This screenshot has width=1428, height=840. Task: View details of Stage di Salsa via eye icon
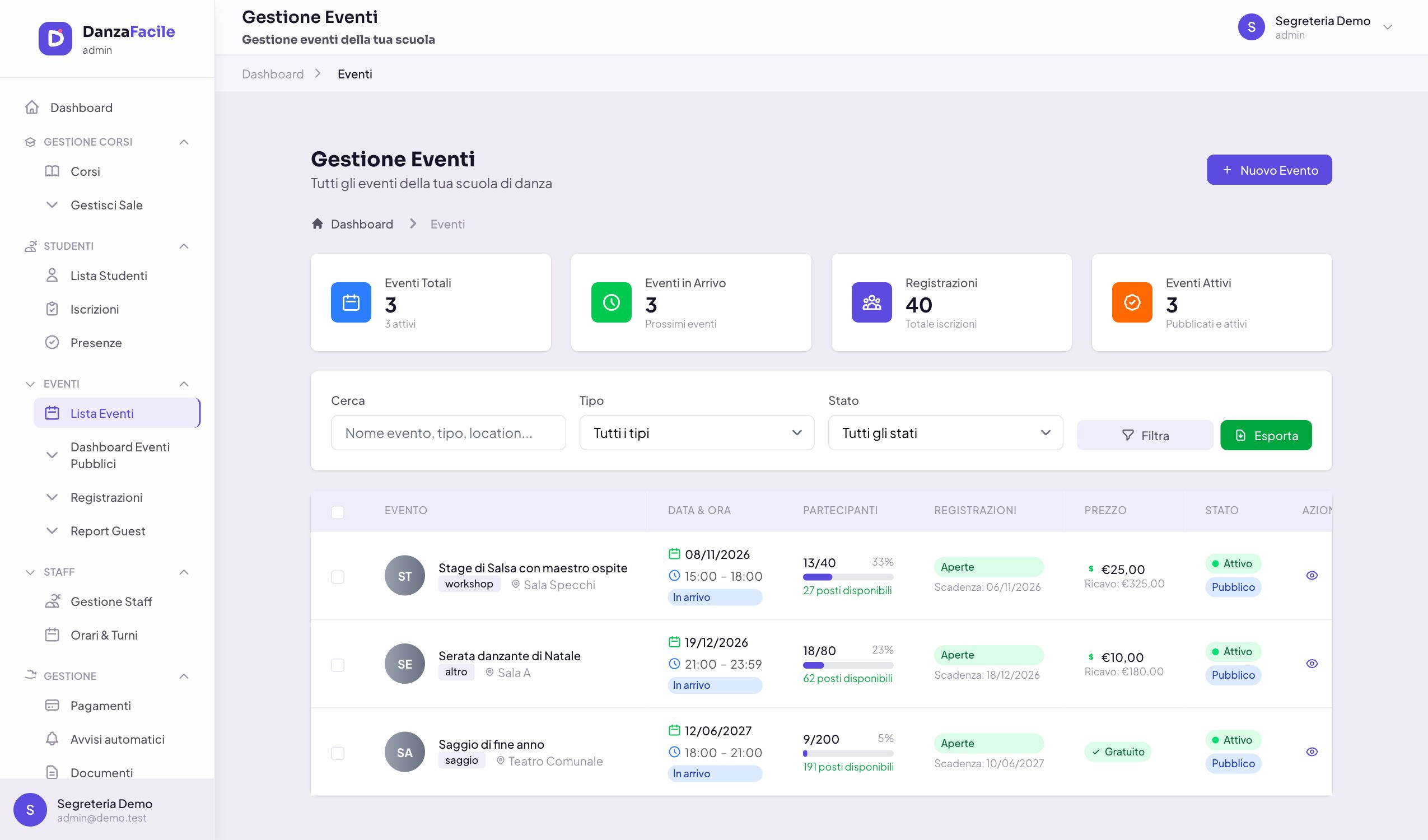(1312, 575)
